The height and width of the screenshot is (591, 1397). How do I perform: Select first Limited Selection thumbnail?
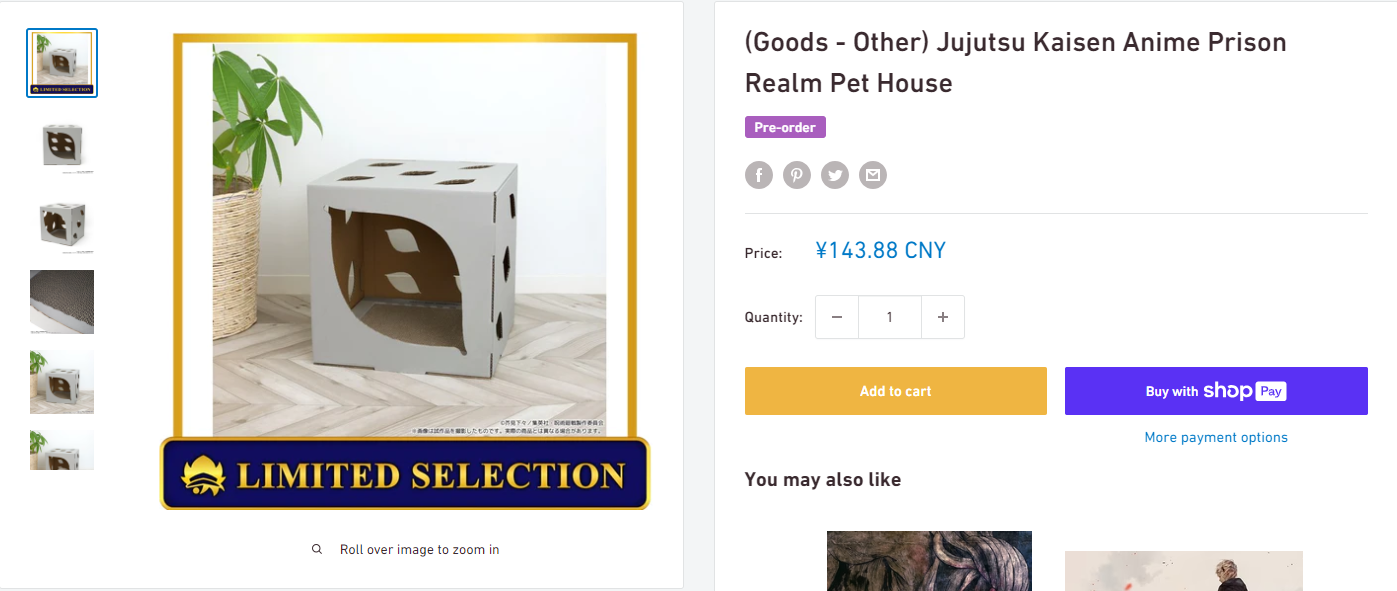62,63
